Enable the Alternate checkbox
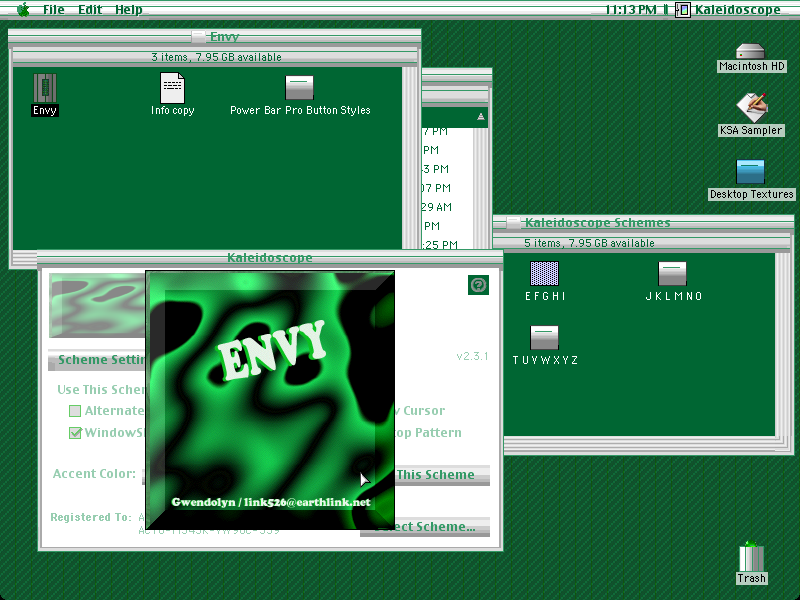 [75, 411]
